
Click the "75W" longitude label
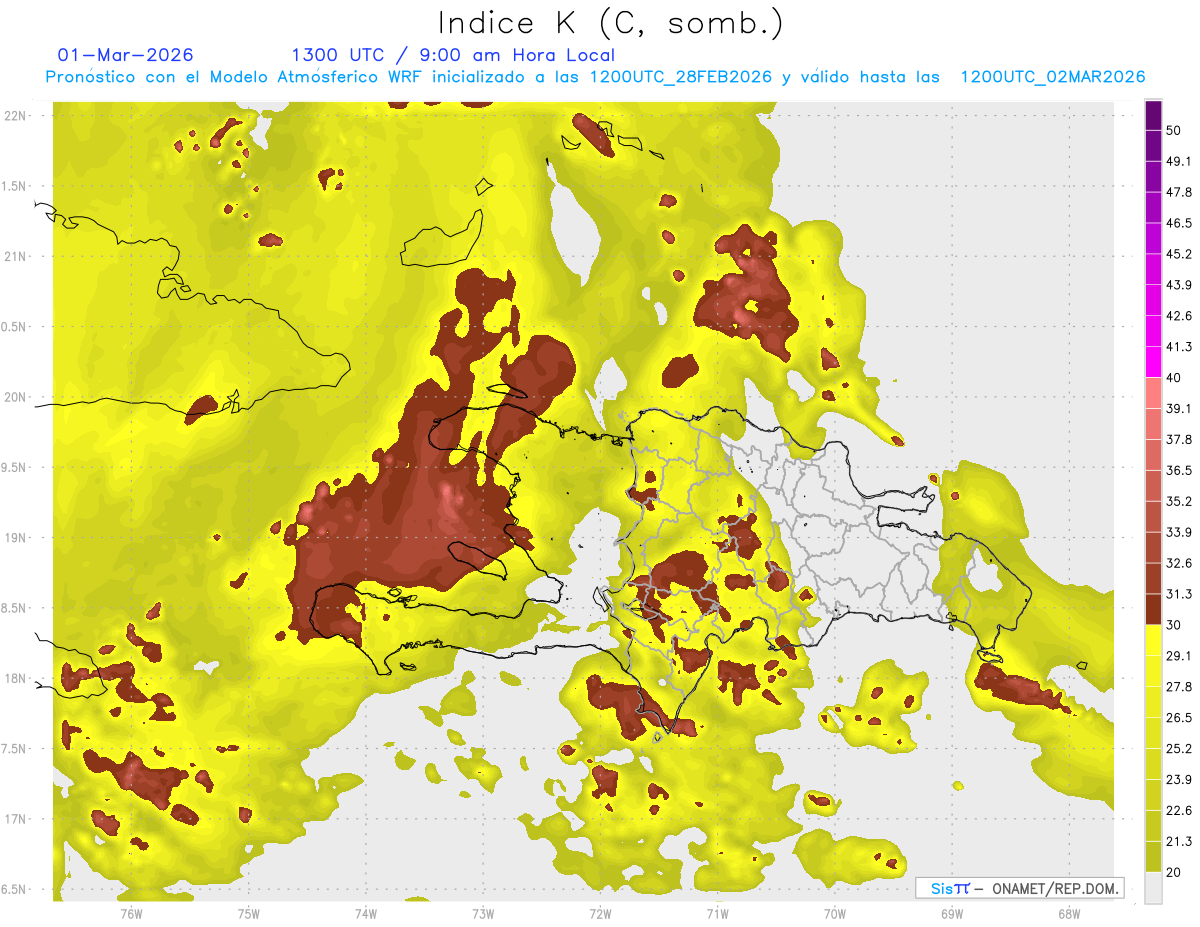pyautogui.click(x=248, y=913)
